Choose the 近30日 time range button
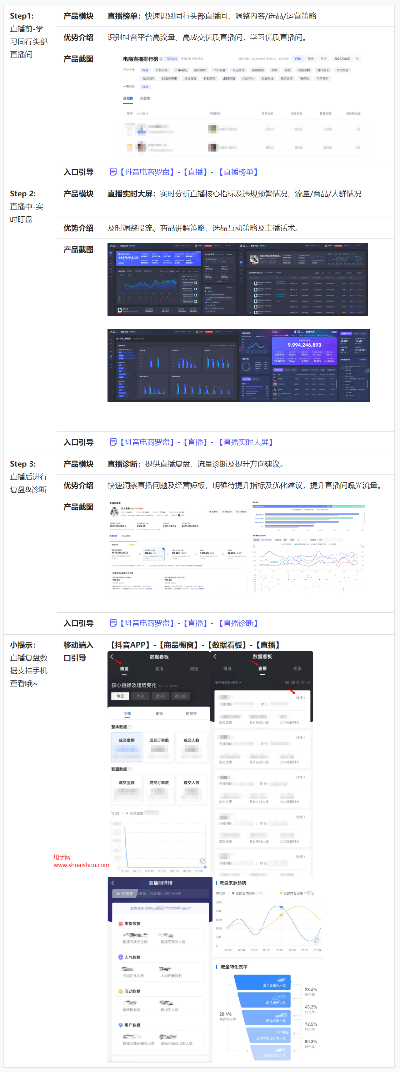The height and width of the screenshot is (1072, 400). click(x=180, y=696)
